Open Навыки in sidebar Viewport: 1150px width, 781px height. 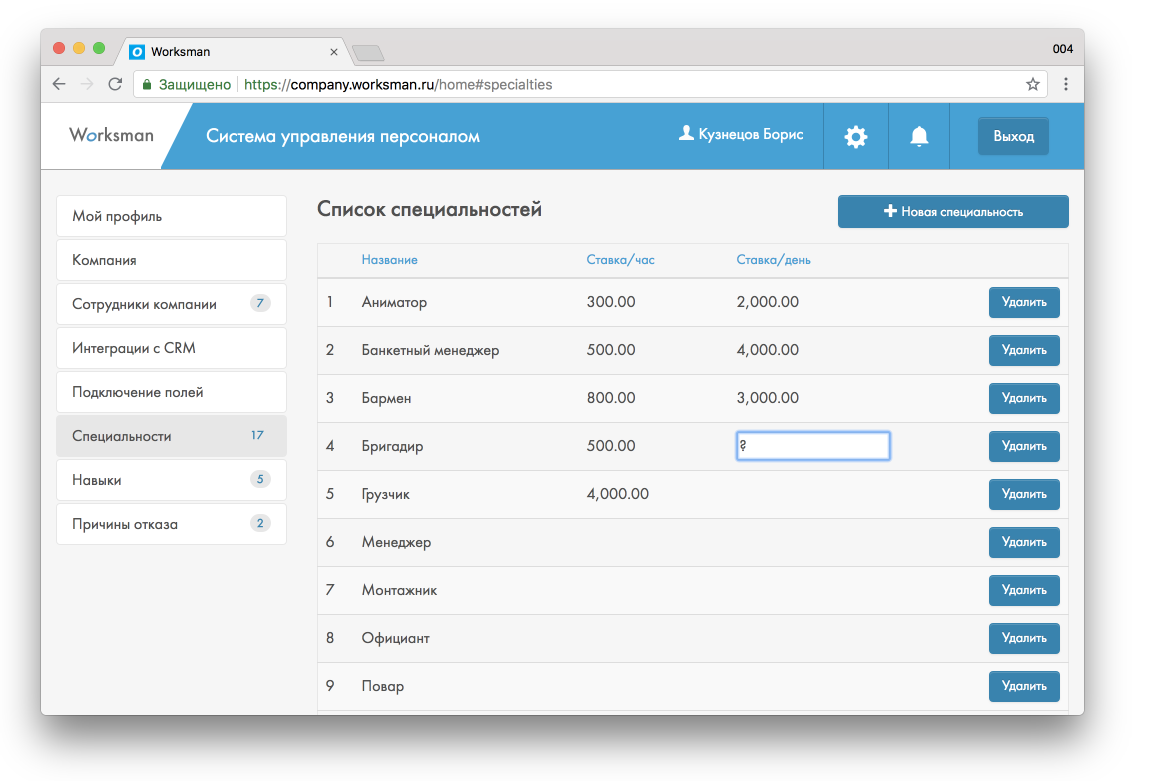click(171, 480)
